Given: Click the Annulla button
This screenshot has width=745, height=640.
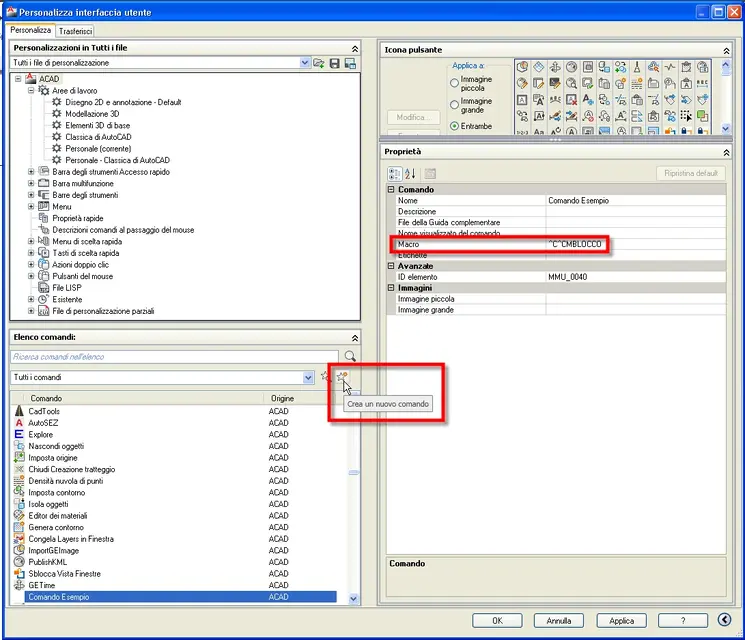Looking at the screenshot, I should pos(559,620).
